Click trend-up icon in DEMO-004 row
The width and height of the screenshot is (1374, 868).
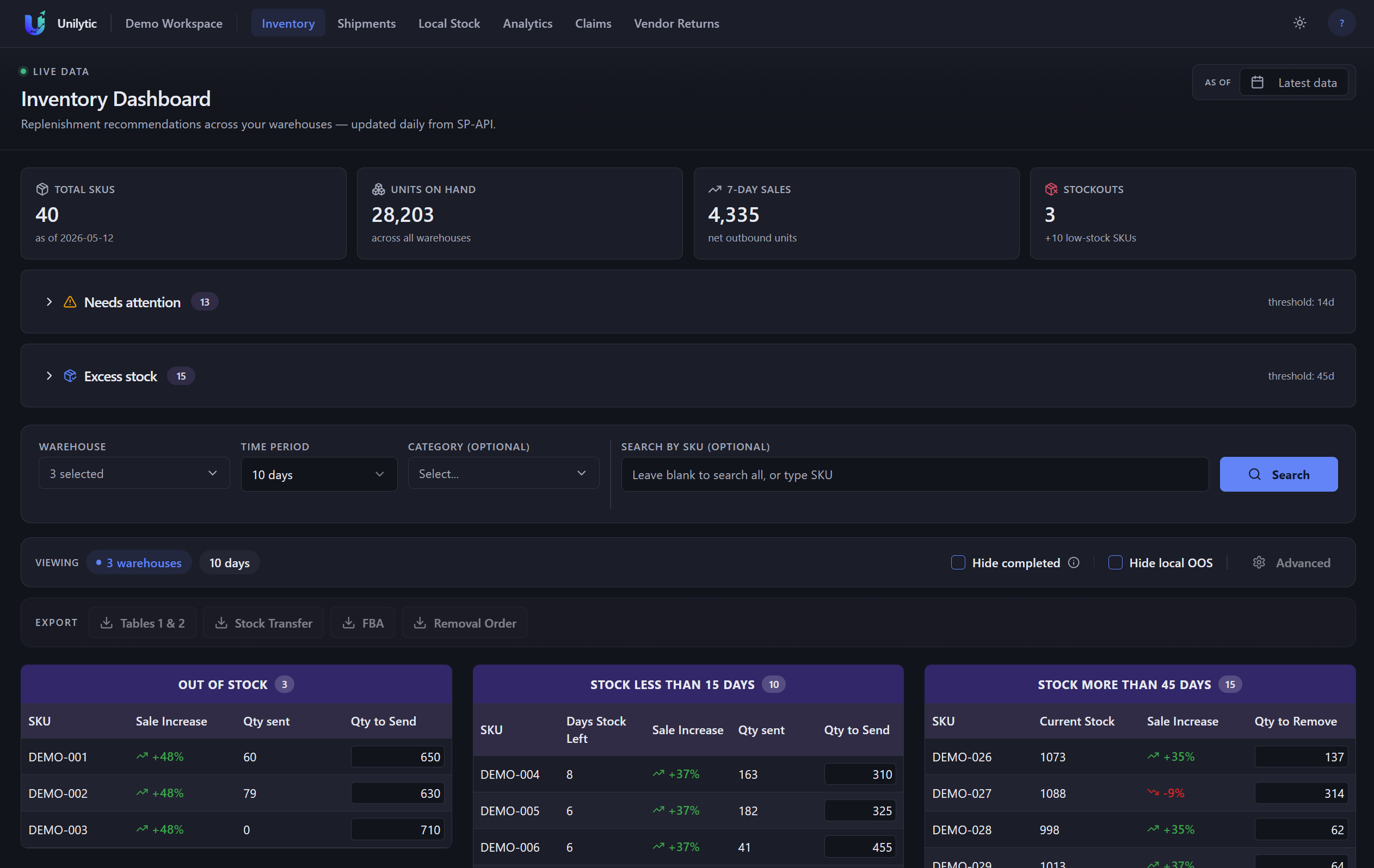coord(658,774)
